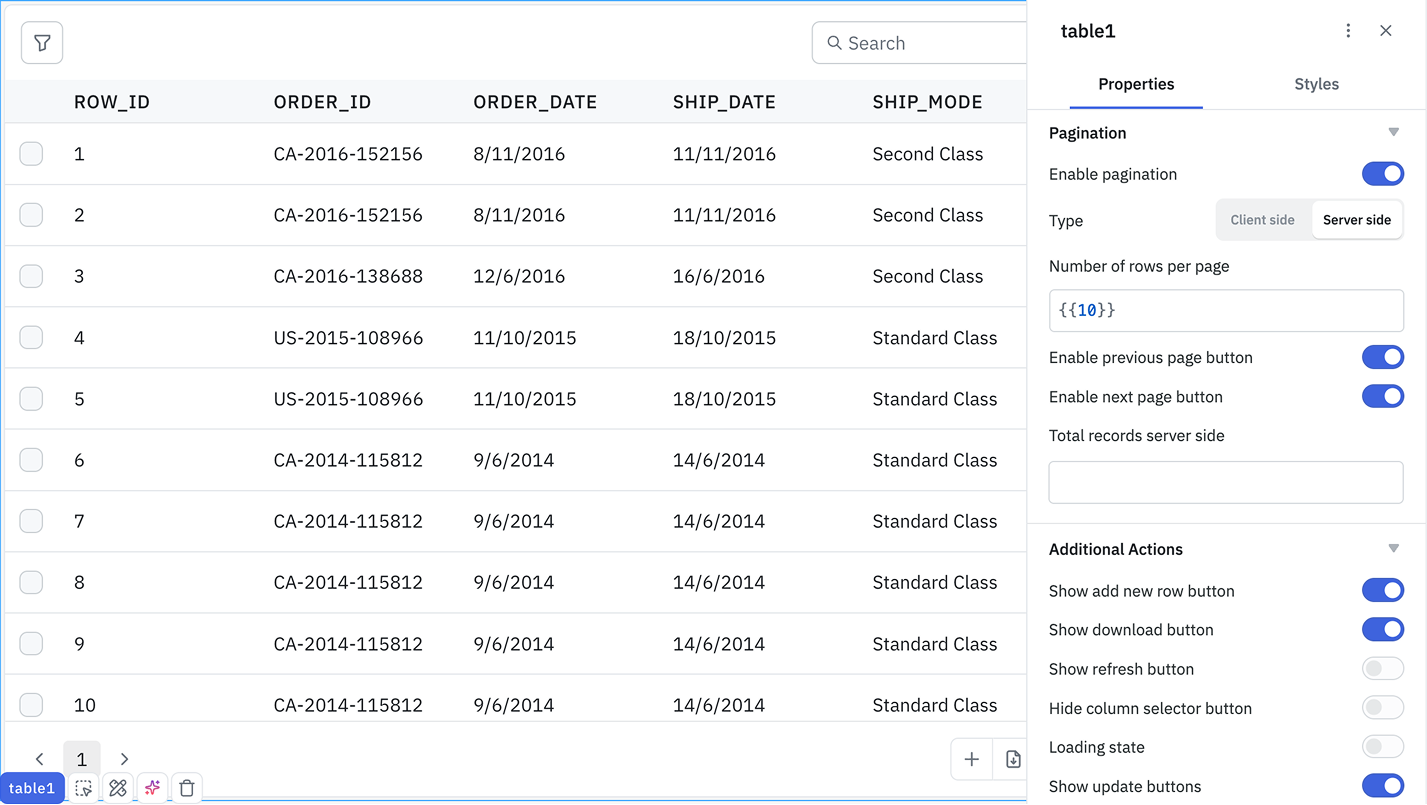Go to next page arrow
Image resolution: width=1427 pixels, height=805 pixels.
coord(124,760)
